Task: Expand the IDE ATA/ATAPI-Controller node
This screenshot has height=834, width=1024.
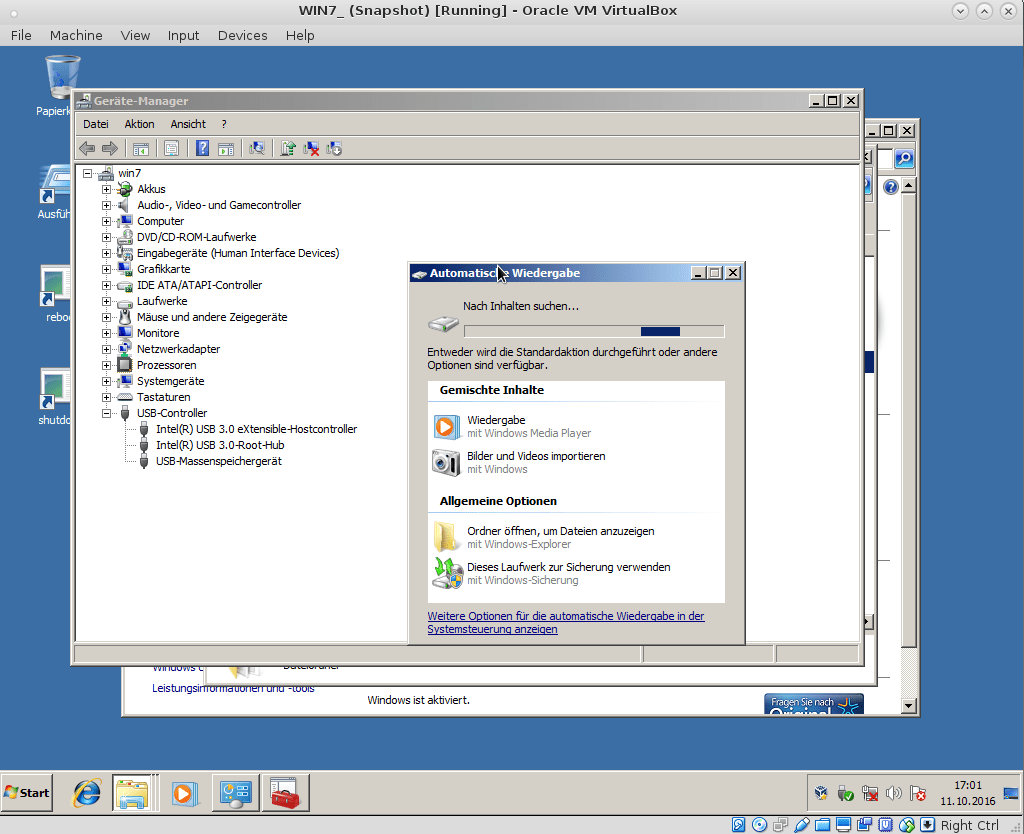Action: [x=106, y=285]
